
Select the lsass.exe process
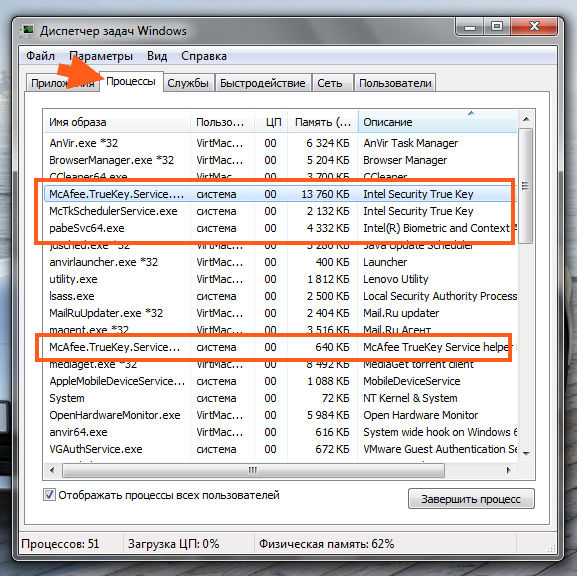(280, 296)
